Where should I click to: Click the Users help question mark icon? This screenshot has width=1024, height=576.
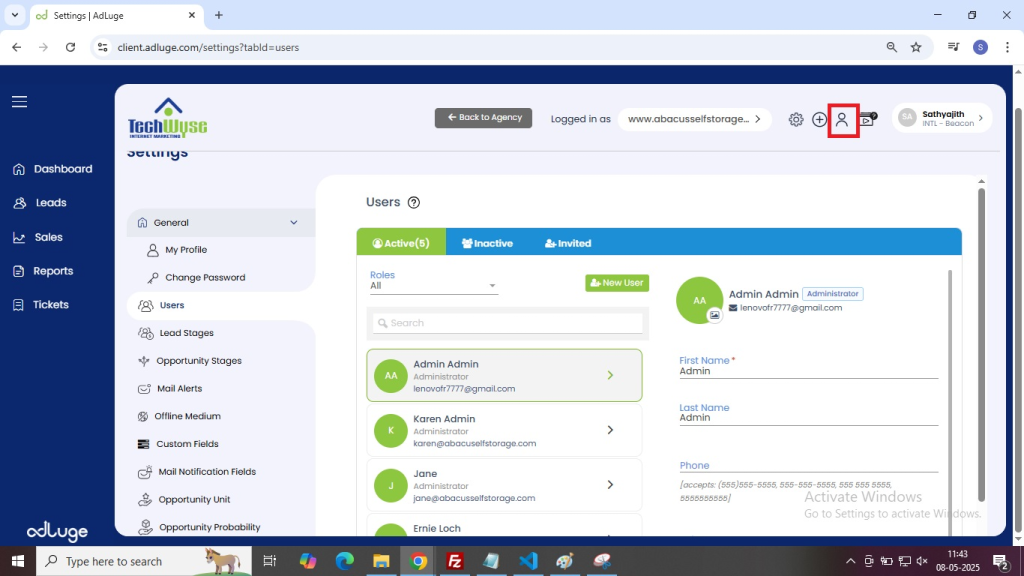coord(414,203)
